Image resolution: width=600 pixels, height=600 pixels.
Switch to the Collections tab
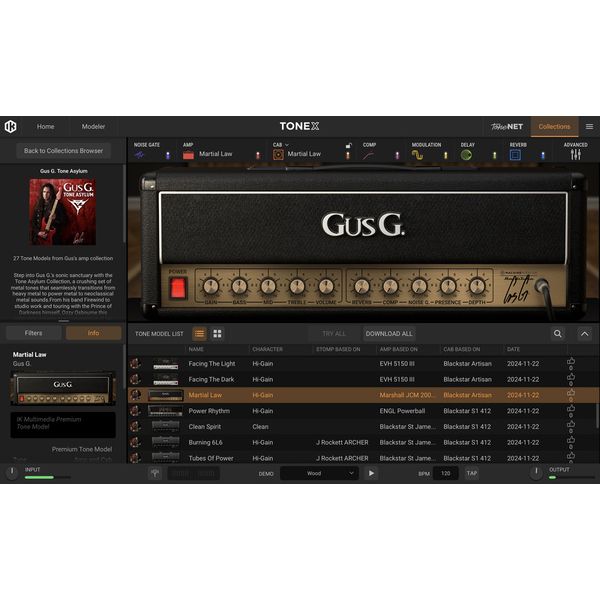pyautogui.click(x=554, y=127)
